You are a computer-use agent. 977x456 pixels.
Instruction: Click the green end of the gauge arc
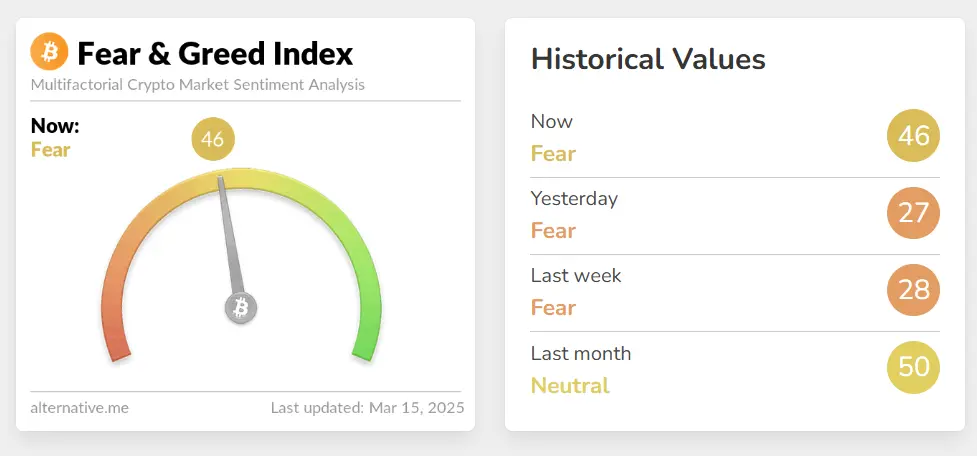366,343
